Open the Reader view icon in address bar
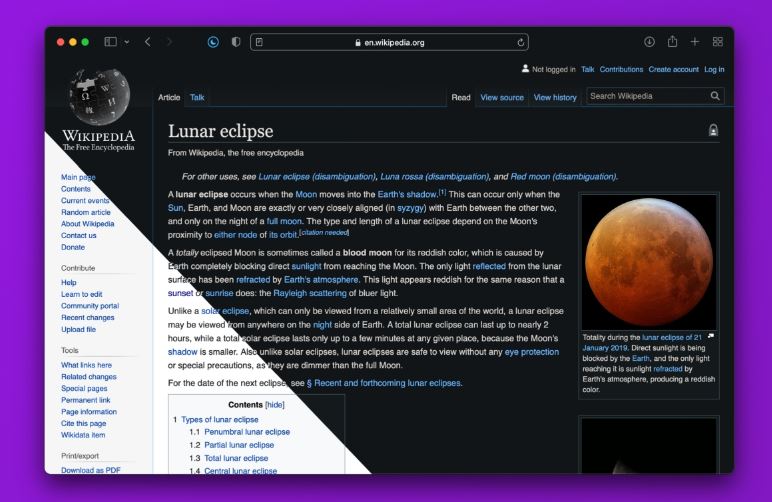This screenshot has height=502, width=772. click(x=259, y=42)
